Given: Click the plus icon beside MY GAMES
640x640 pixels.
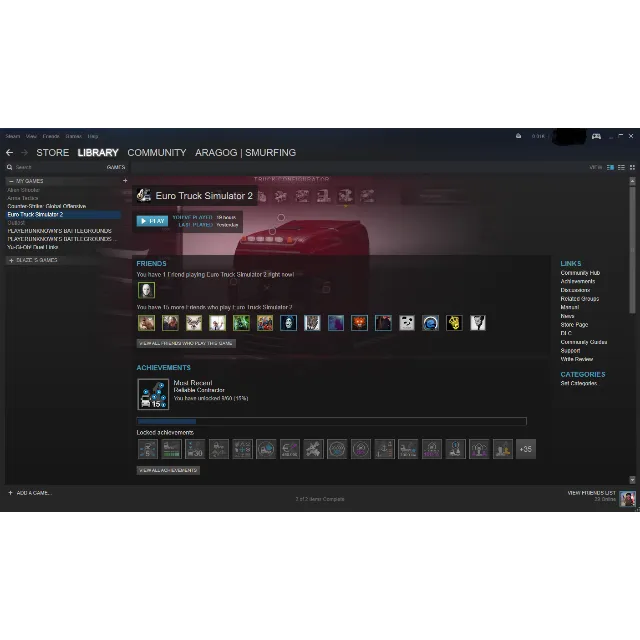Looking at the screenshot, I should [125, 181].
